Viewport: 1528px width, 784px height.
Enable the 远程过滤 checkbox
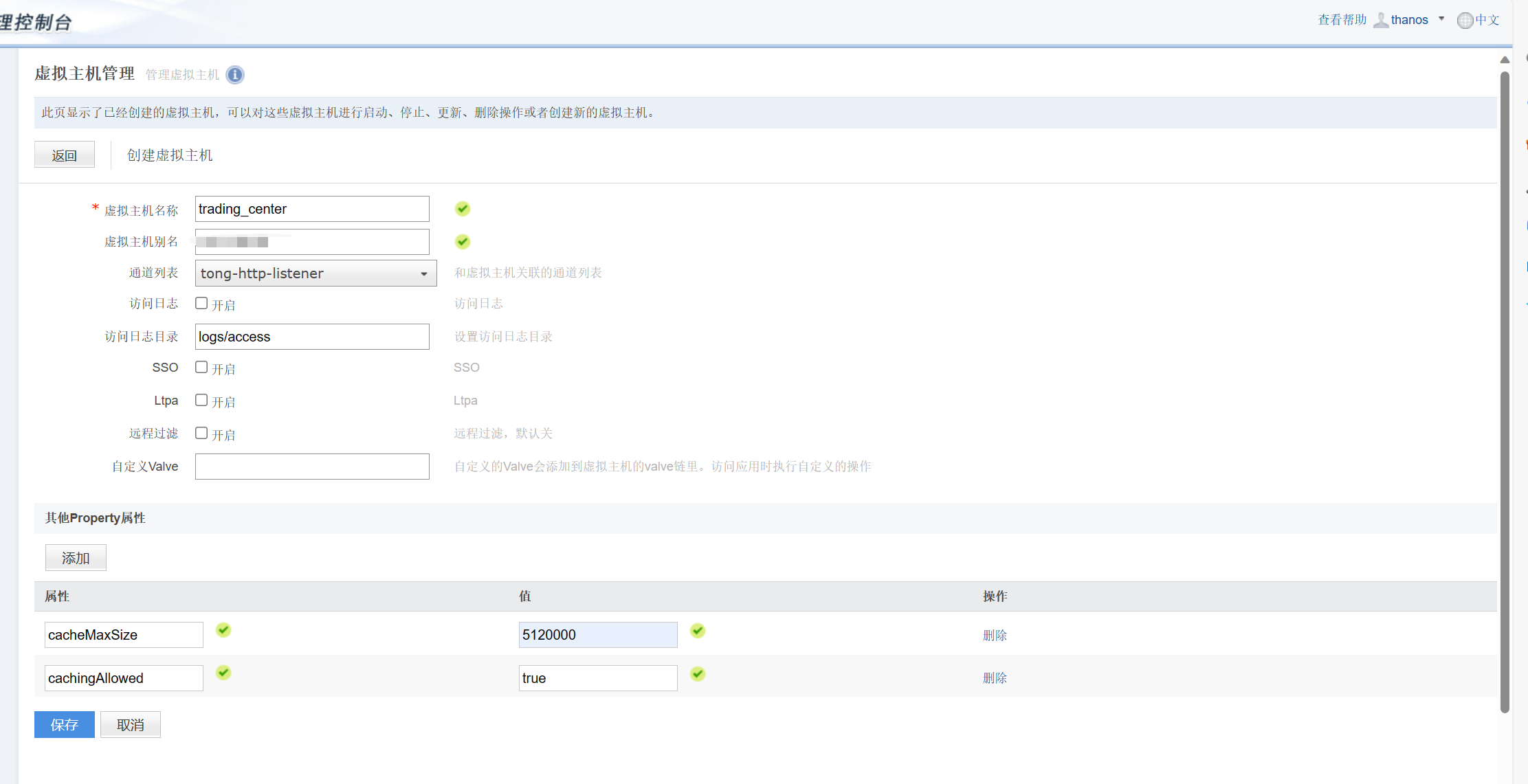coord(201,433)
